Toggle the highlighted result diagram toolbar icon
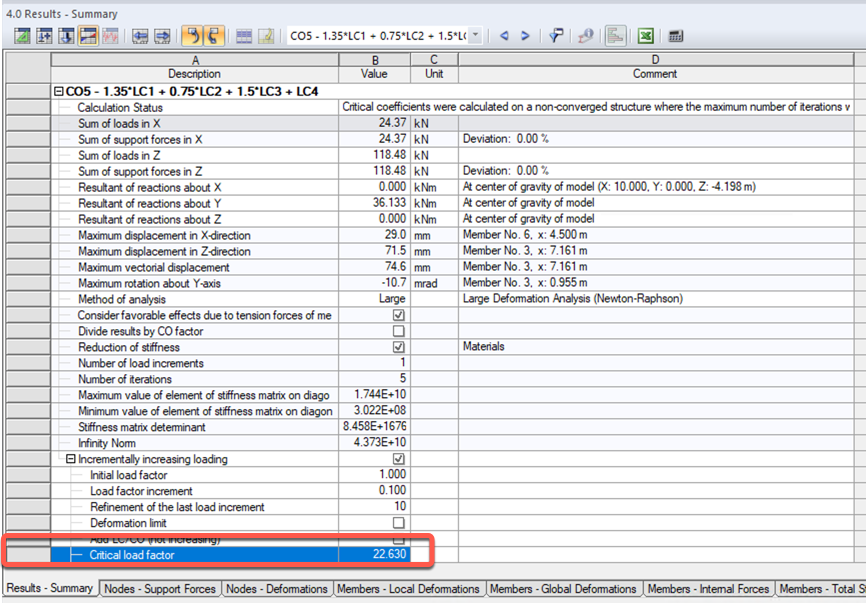 [88, 36]
